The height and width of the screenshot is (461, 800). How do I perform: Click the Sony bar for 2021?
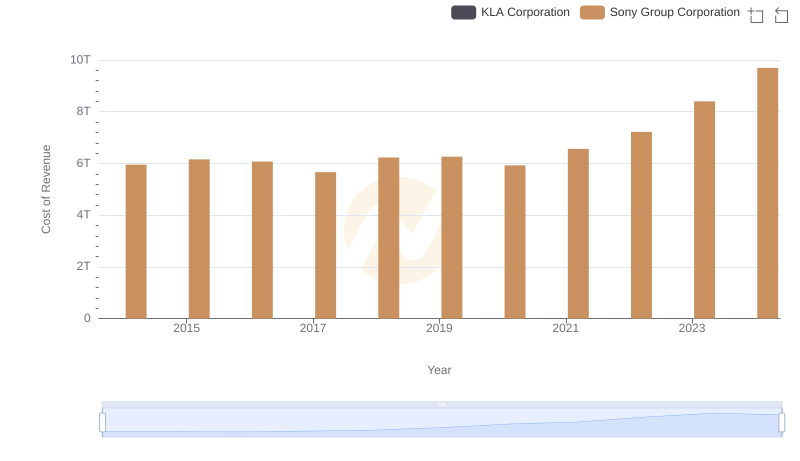tap(578, 234)
